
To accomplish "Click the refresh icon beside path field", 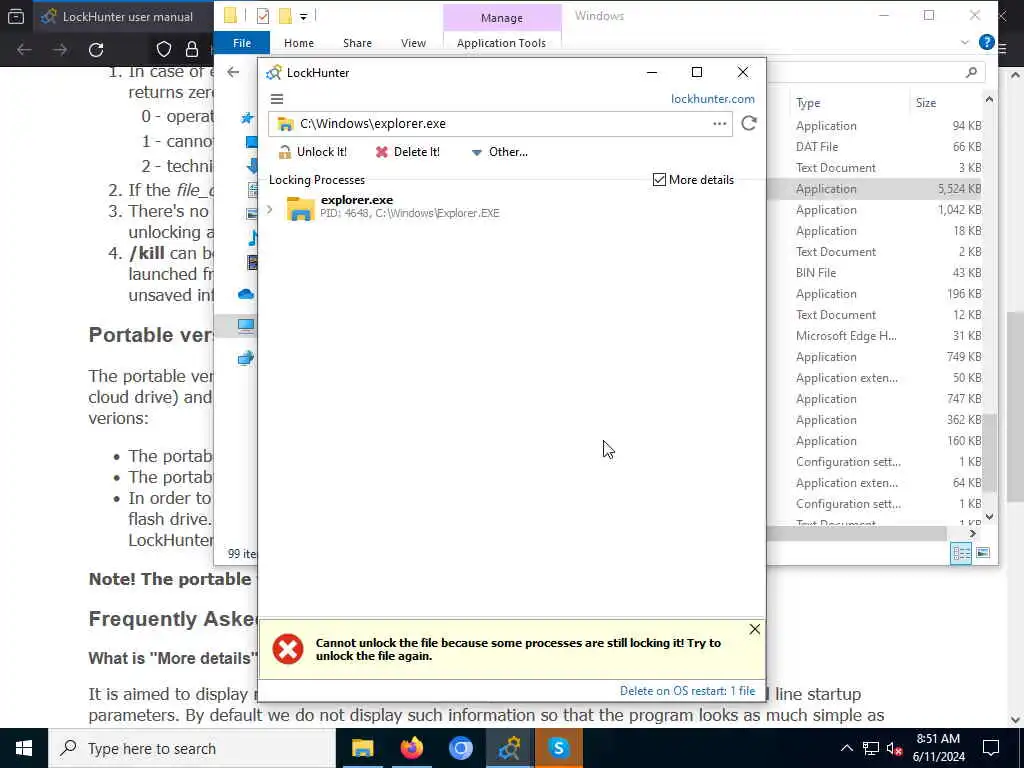I will pyautogui.click(x=749, y=123).
